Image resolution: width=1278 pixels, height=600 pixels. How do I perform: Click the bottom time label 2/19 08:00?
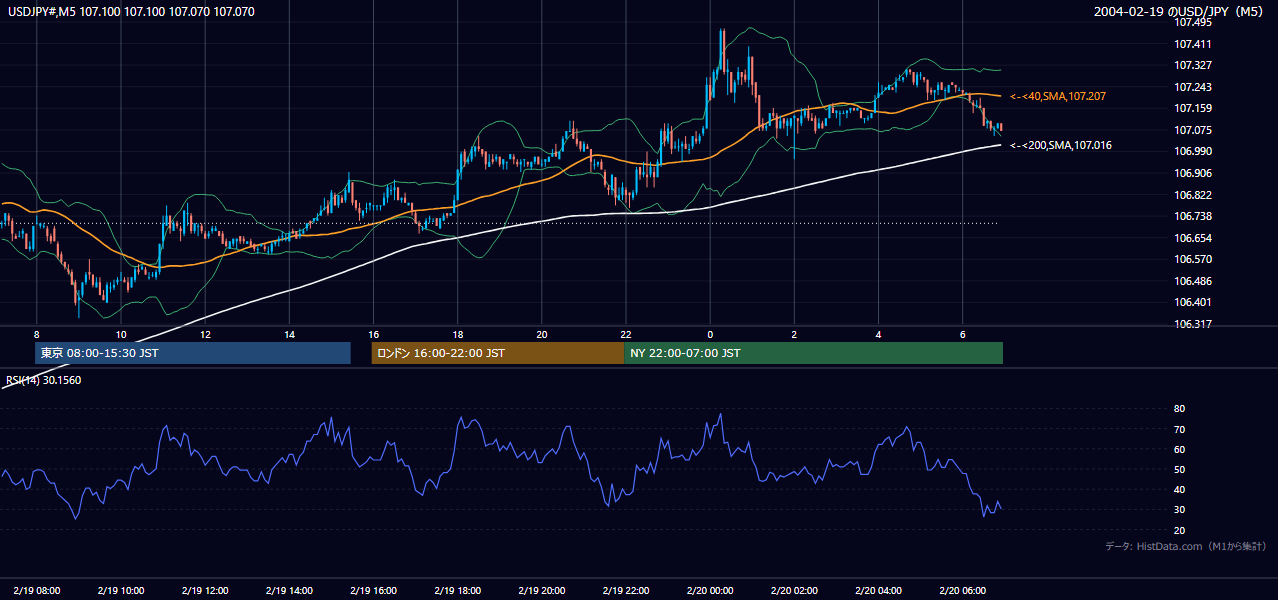(36, 591)
